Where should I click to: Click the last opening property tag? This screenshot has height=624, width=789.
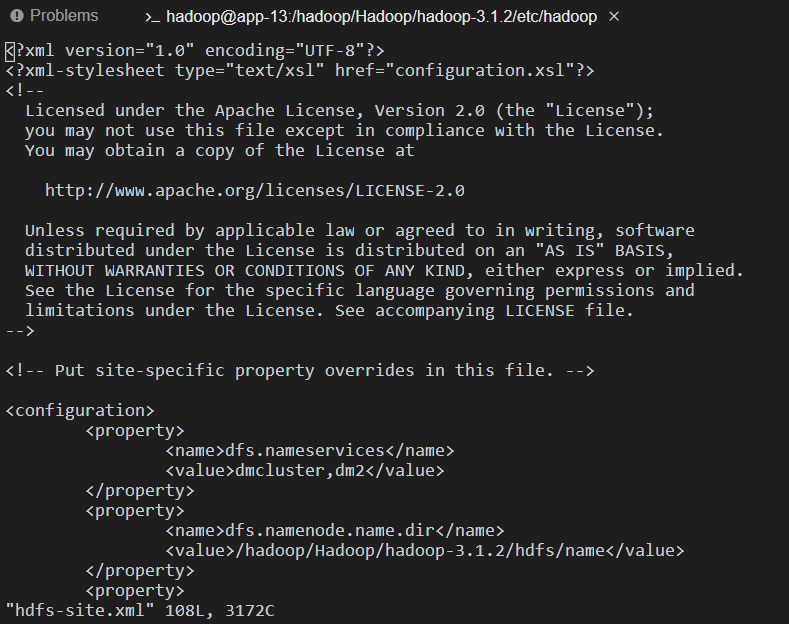(135, 590)
